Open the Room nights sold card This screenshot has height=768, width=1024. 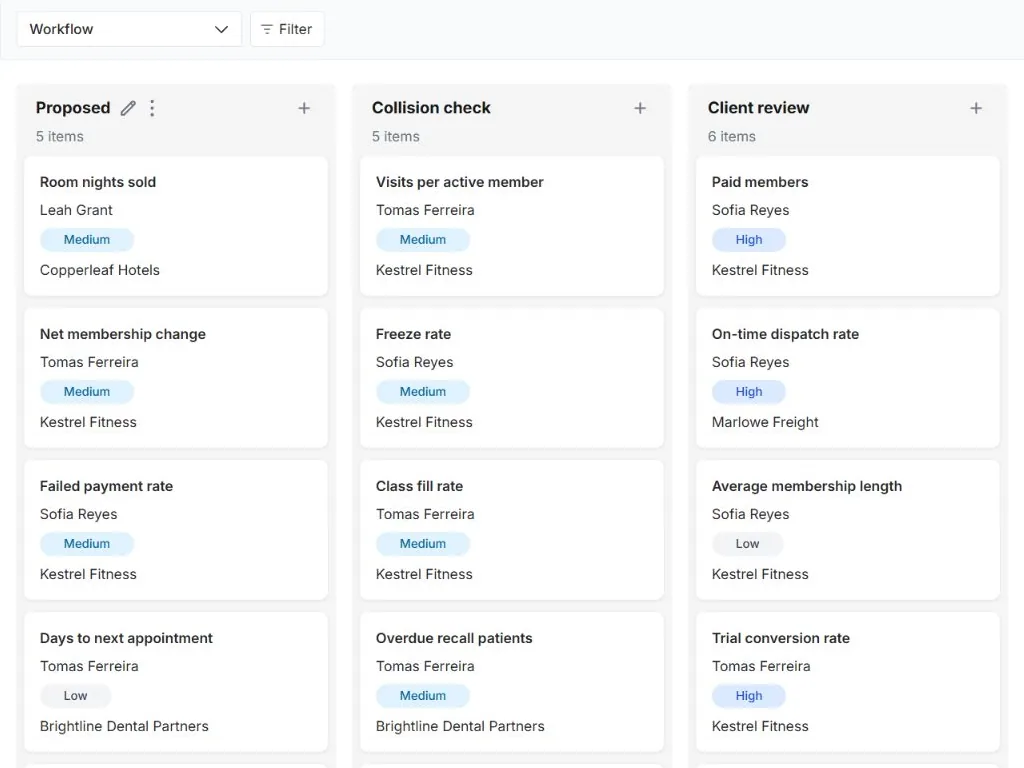[176, 226]
